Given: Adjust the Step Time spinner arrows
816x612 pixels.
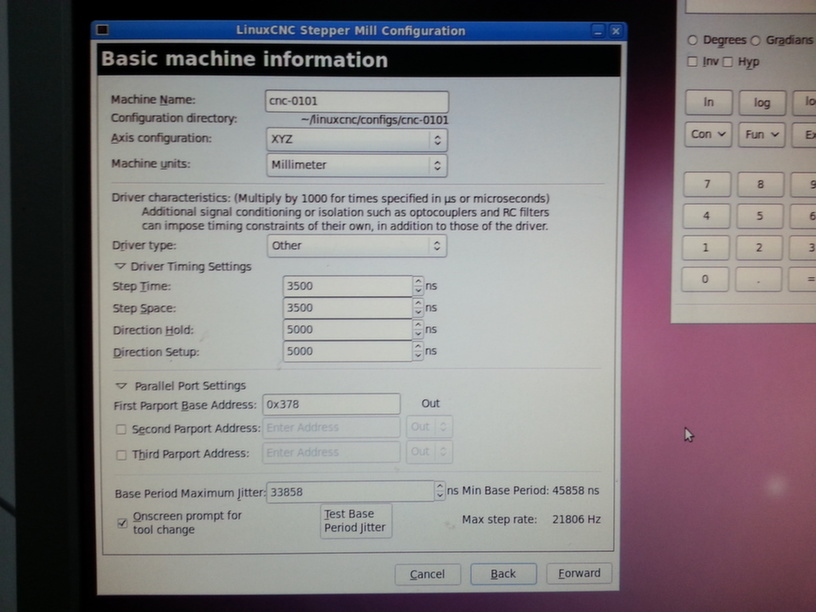Looking at the screenshot, I should [x=418, y=286].
